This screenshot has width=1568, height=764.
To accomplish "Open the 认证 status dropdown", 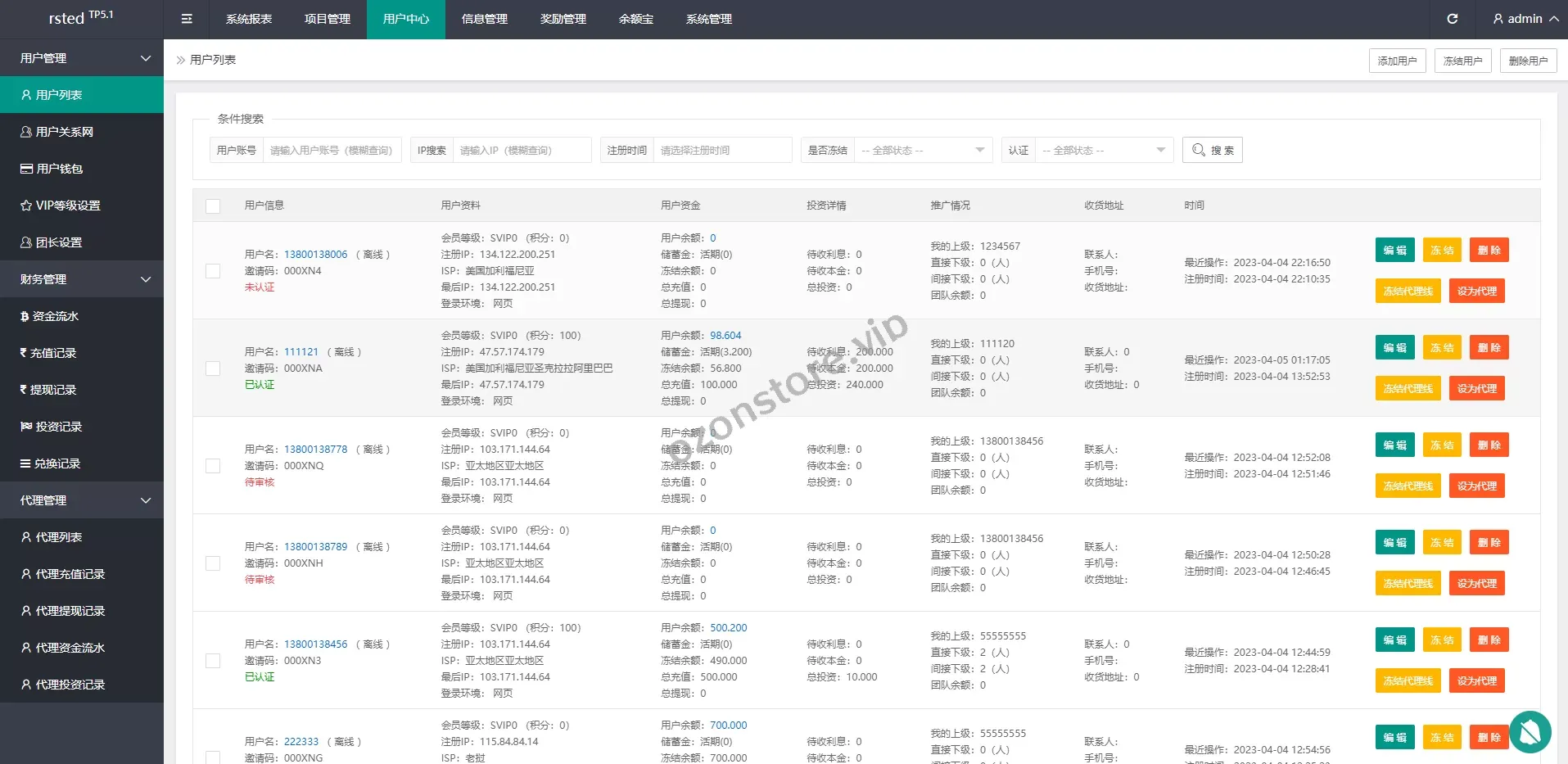I will [x=1103, y=151].
